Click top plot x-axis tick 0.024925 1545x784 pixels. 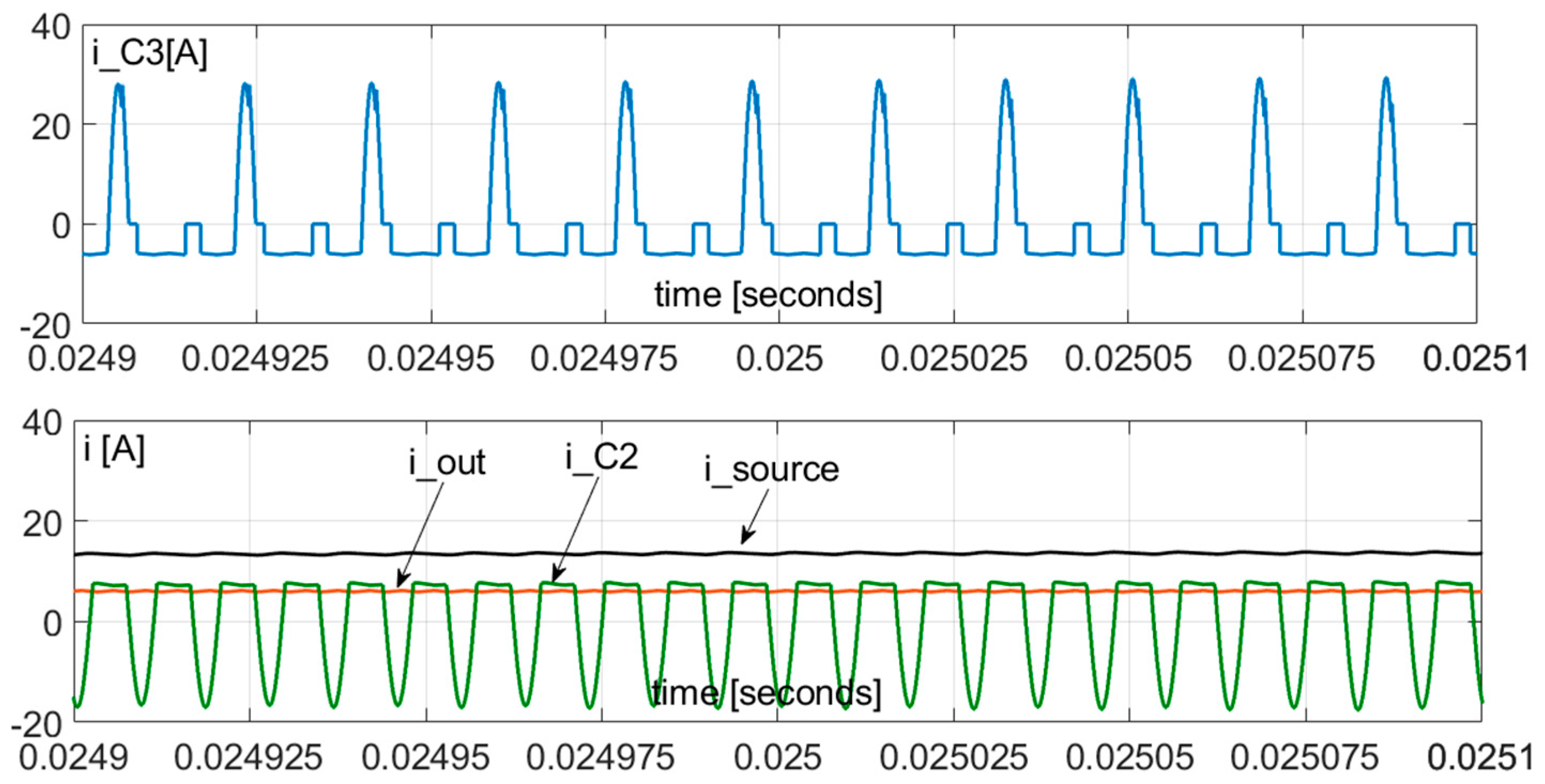(255, 359)
